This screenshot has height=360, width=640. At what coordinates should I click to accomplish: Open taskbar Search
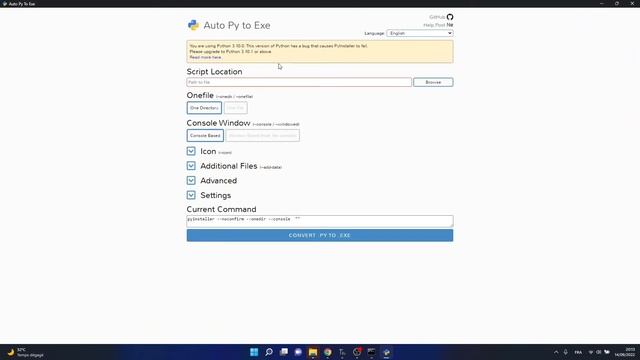[269, 352]
